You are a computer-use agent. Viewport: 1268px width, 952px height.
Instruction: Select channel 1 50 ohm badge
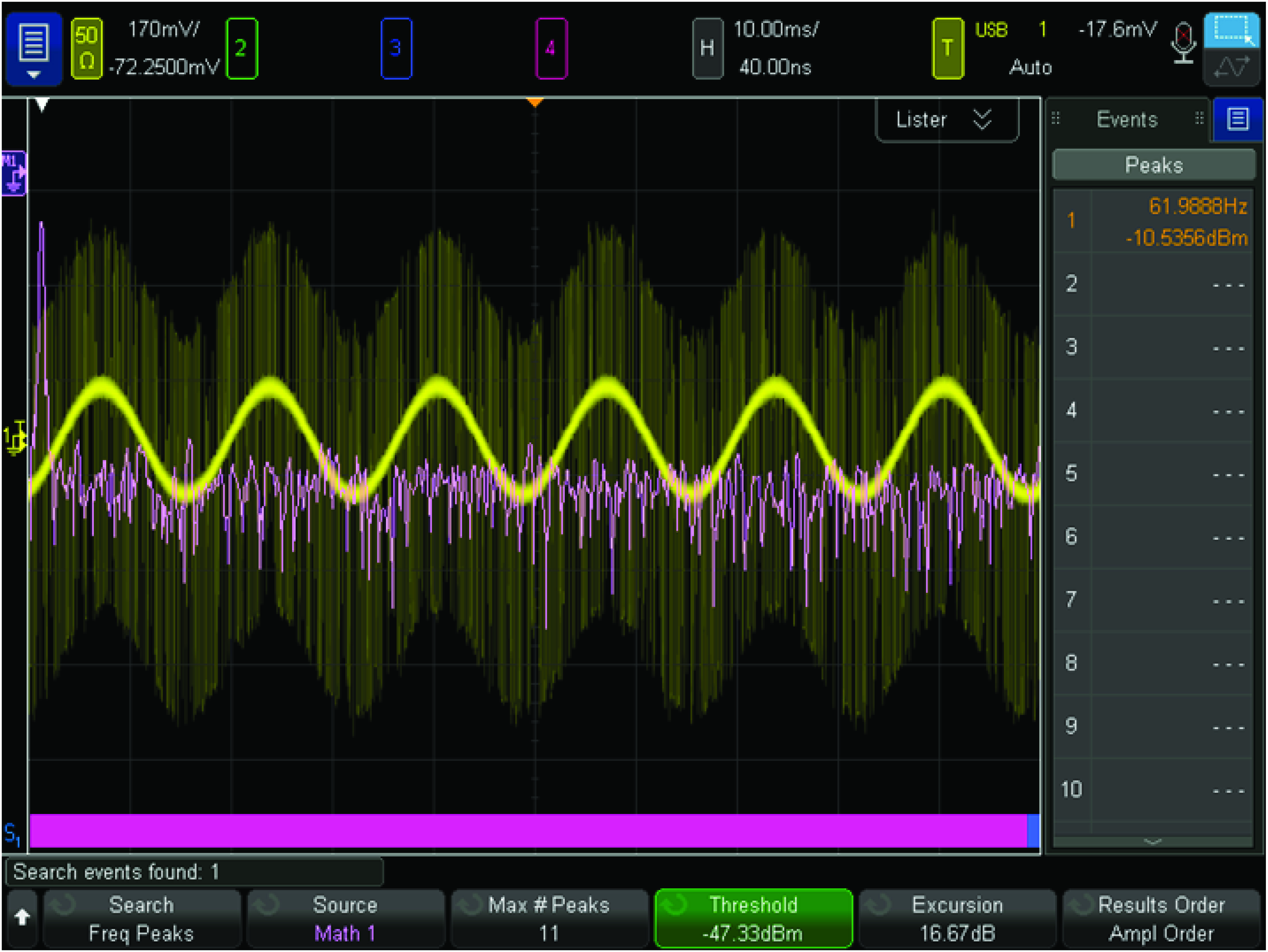pos(87,48)
